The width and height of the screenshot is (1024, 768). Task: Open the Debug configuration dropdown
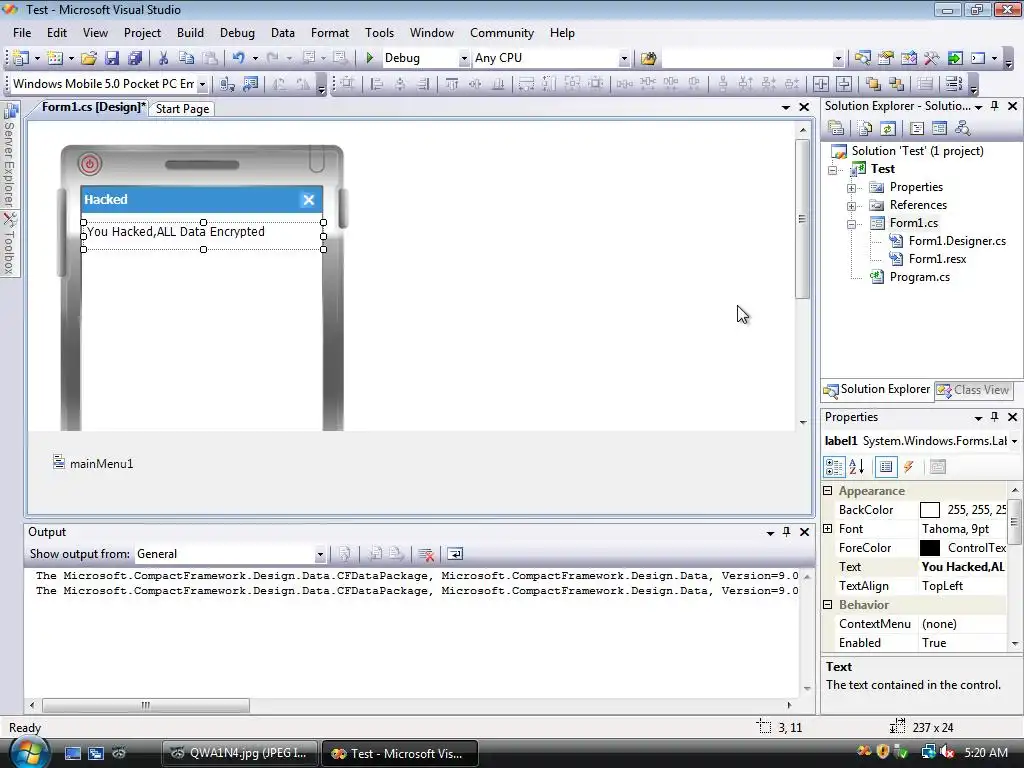pyautogui.click(x=464, y=58)
